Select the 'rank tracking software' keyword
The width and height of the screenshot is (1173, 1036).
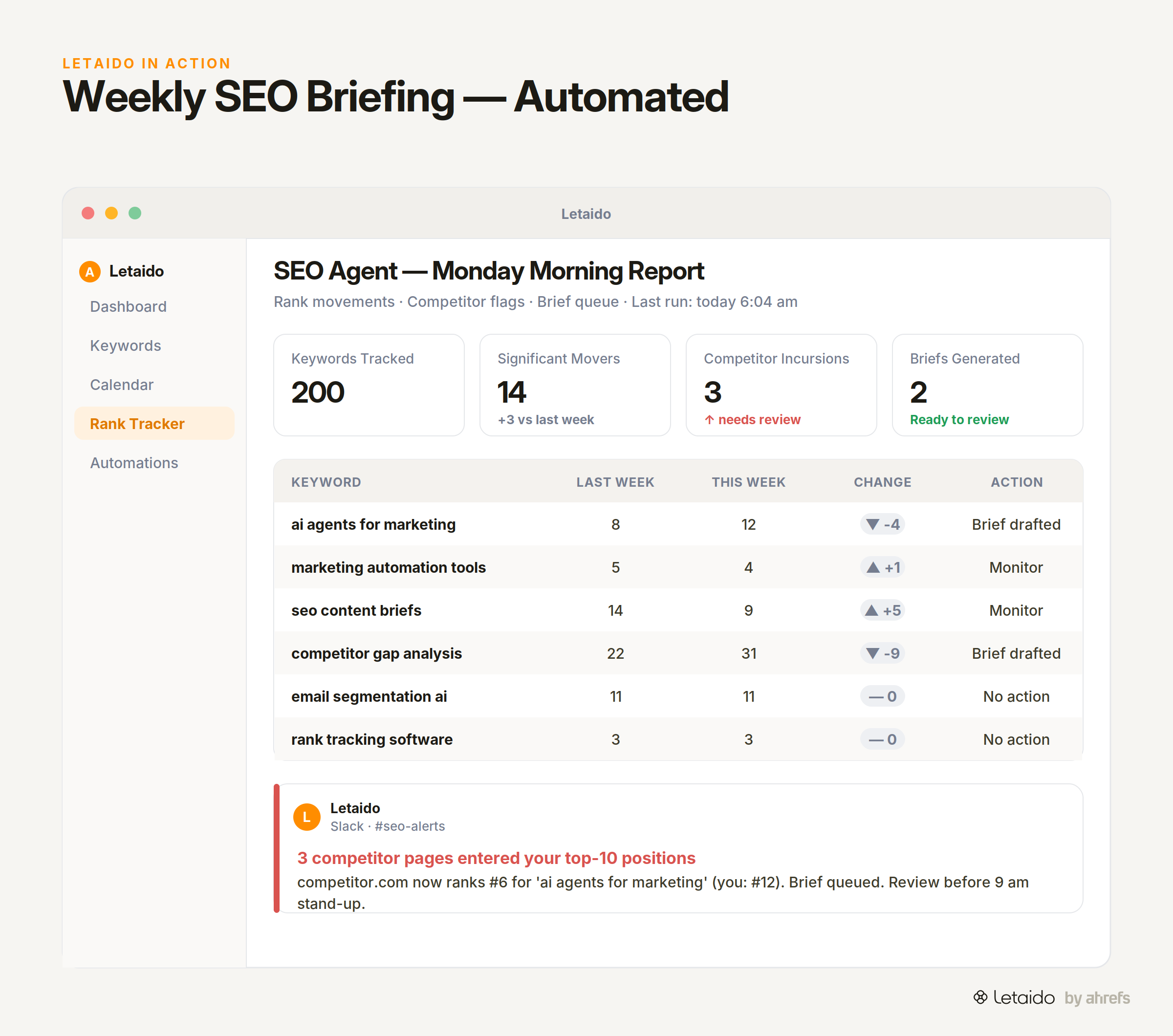pyautogui.click(x=371, y=739)
